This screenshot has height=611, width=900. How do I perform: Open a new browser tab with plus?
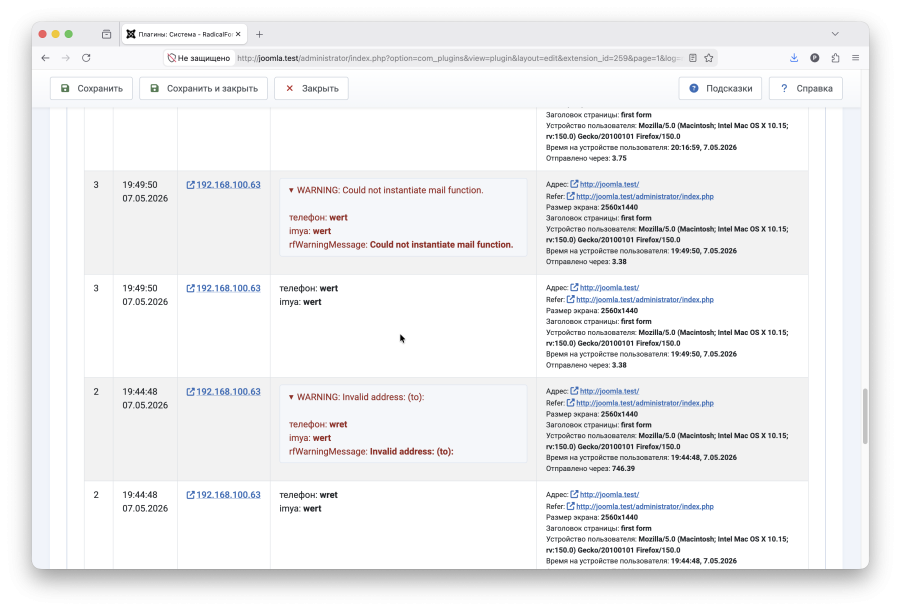click(259, 34)
